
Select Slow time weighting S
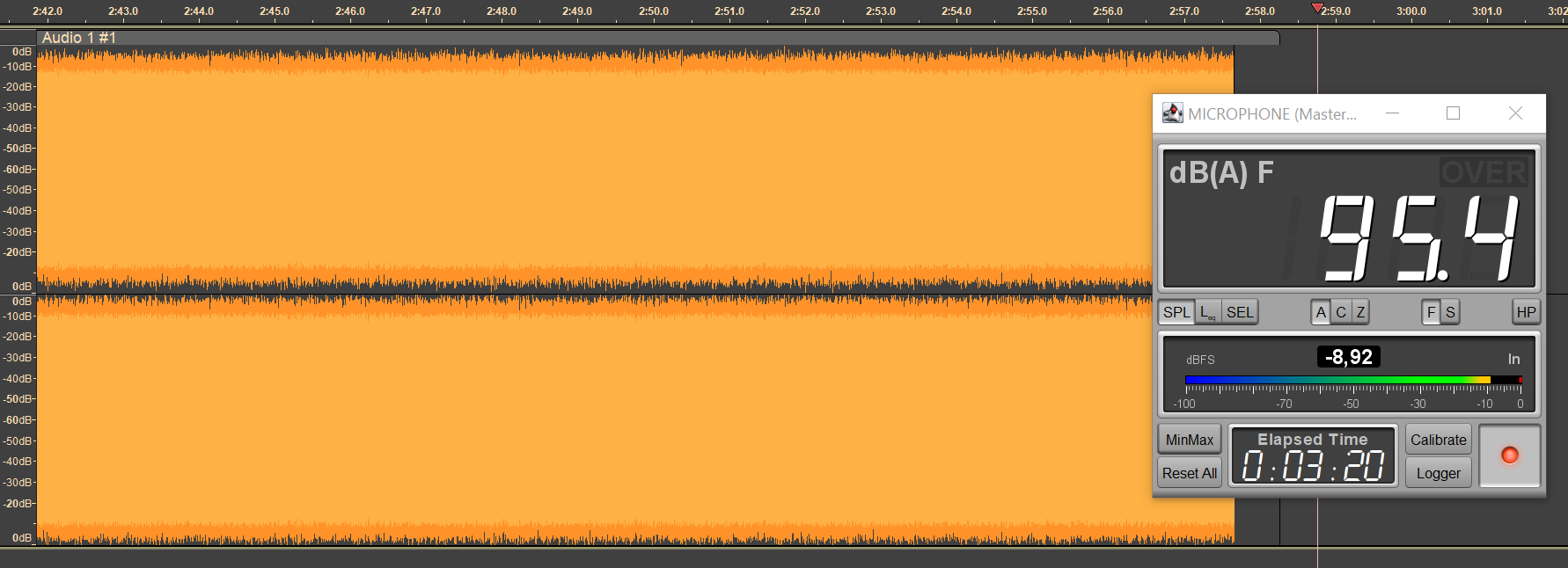coord(1450,312)
